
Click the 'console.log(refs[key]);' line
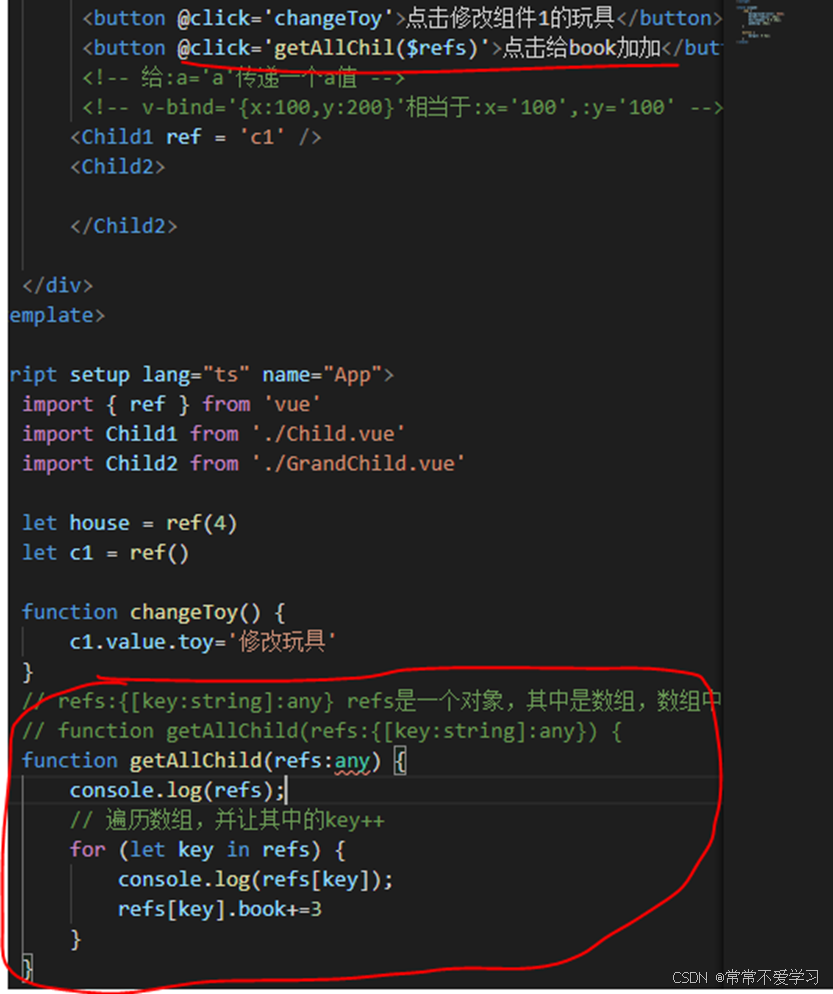(x=255, y=880)
